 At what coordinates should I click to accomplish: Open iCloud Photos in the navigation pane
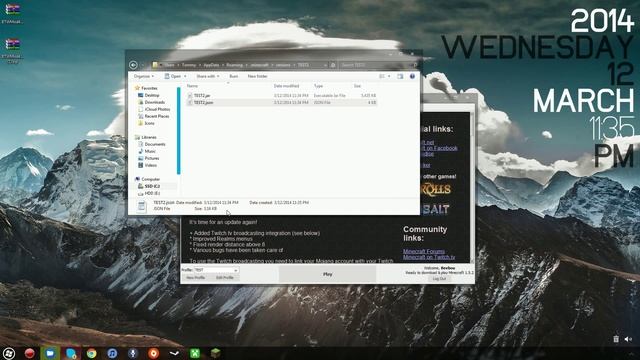click(x=157, y=109)
